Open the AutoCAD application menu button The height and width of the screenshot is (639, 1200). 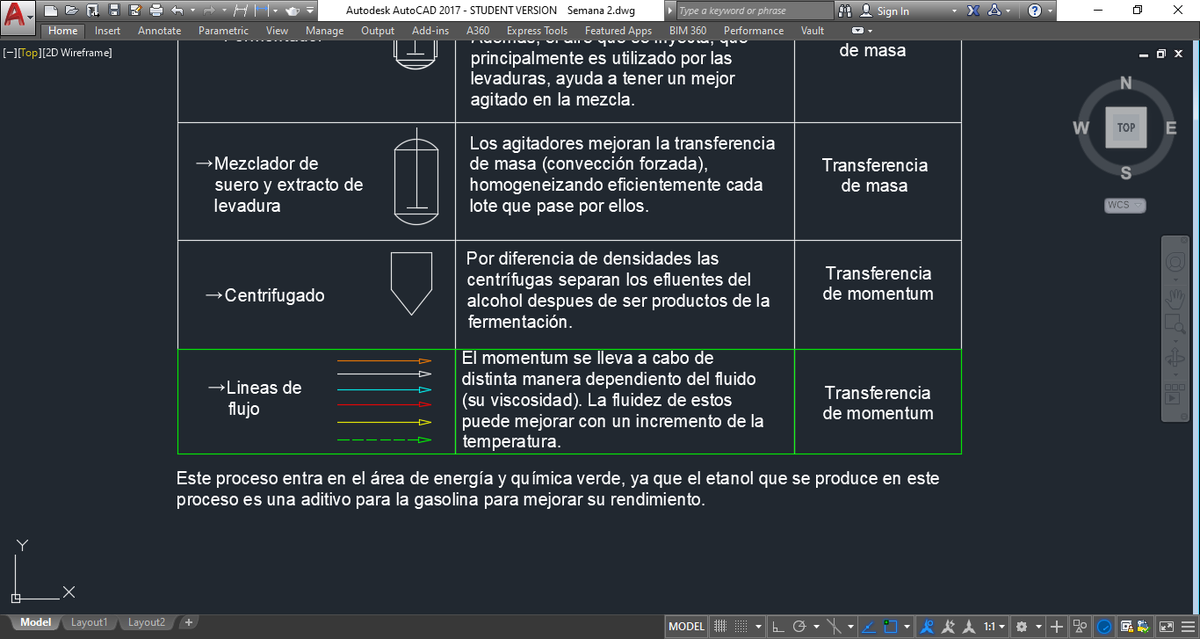pos(17,14)
